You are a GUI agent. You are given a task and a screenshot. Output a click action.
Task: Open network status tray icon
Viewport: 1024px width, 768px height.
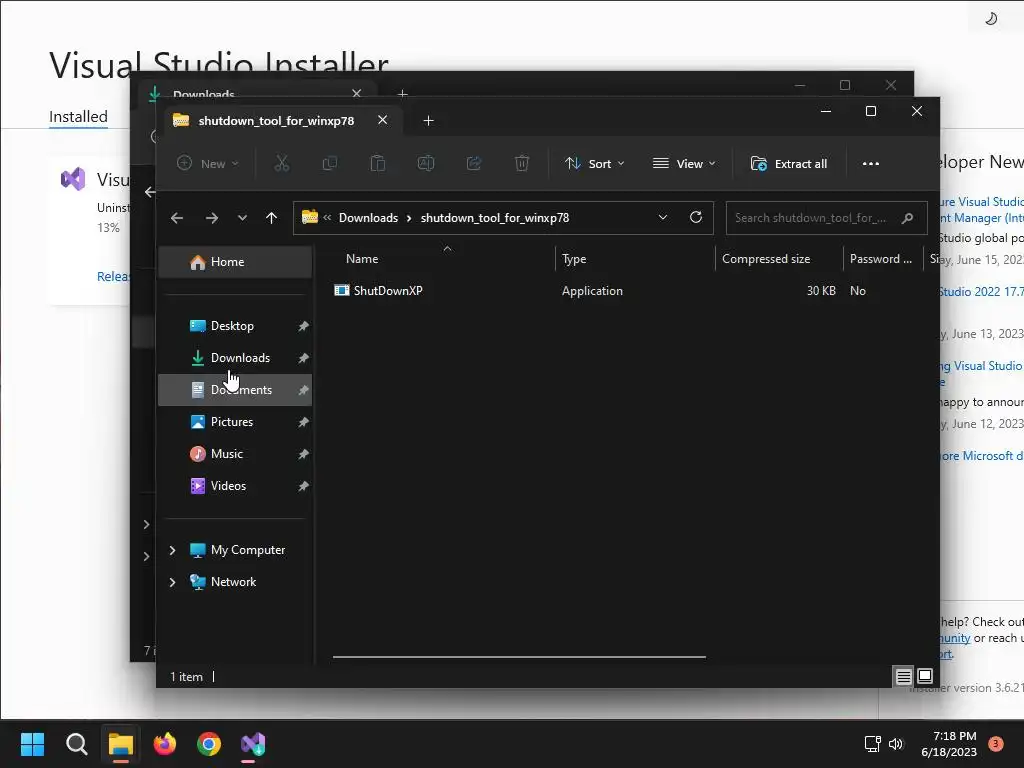point(872,744)
